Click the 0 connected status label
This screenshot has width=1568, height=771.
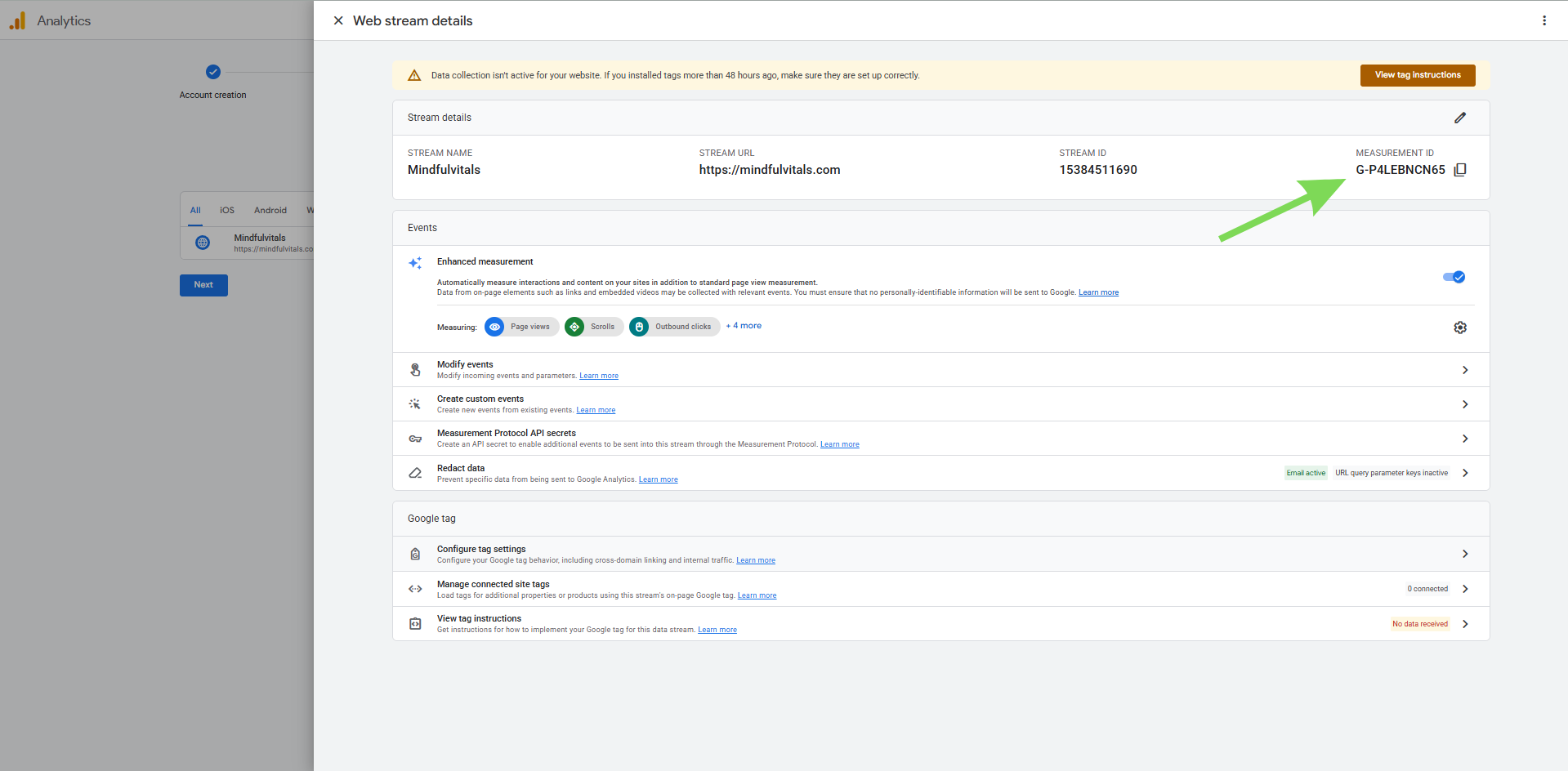(1427, 589)
